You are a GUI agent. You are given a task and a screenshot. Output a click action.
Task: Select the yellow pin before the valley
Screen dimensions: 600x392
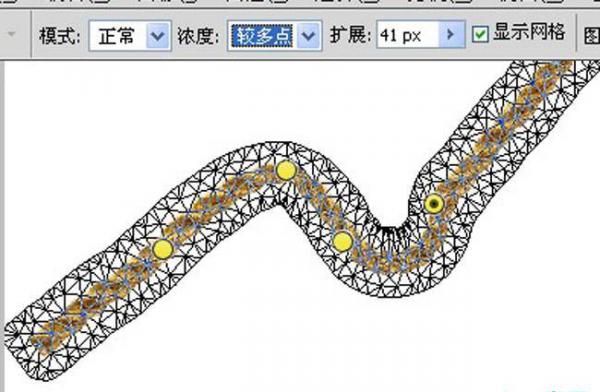coord(342,242)
